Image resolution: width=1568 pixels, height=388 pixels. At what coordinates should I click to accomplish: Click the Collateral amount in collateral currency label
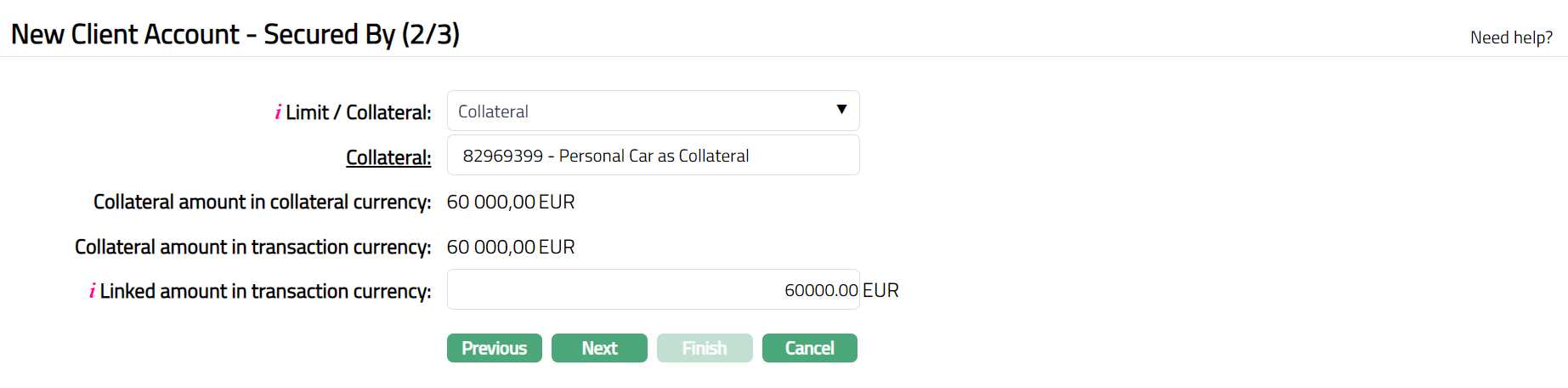tap(262, 203)
